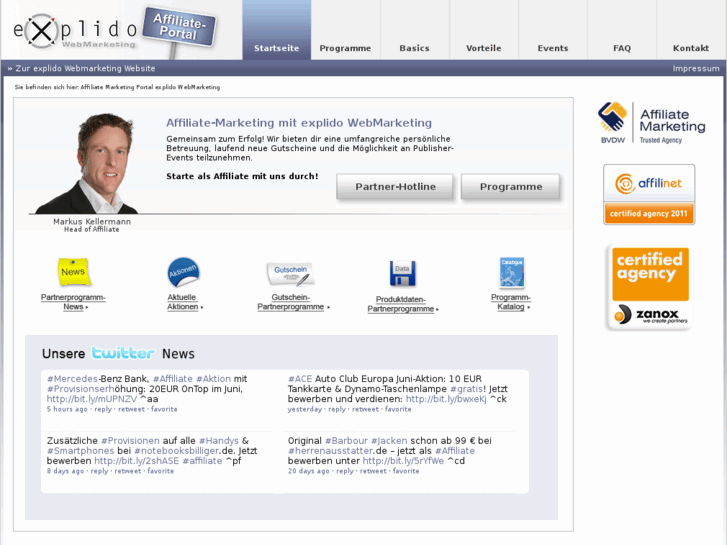
Task: Open the bit.ly/5rYfWe link
Action: point(403,461)
